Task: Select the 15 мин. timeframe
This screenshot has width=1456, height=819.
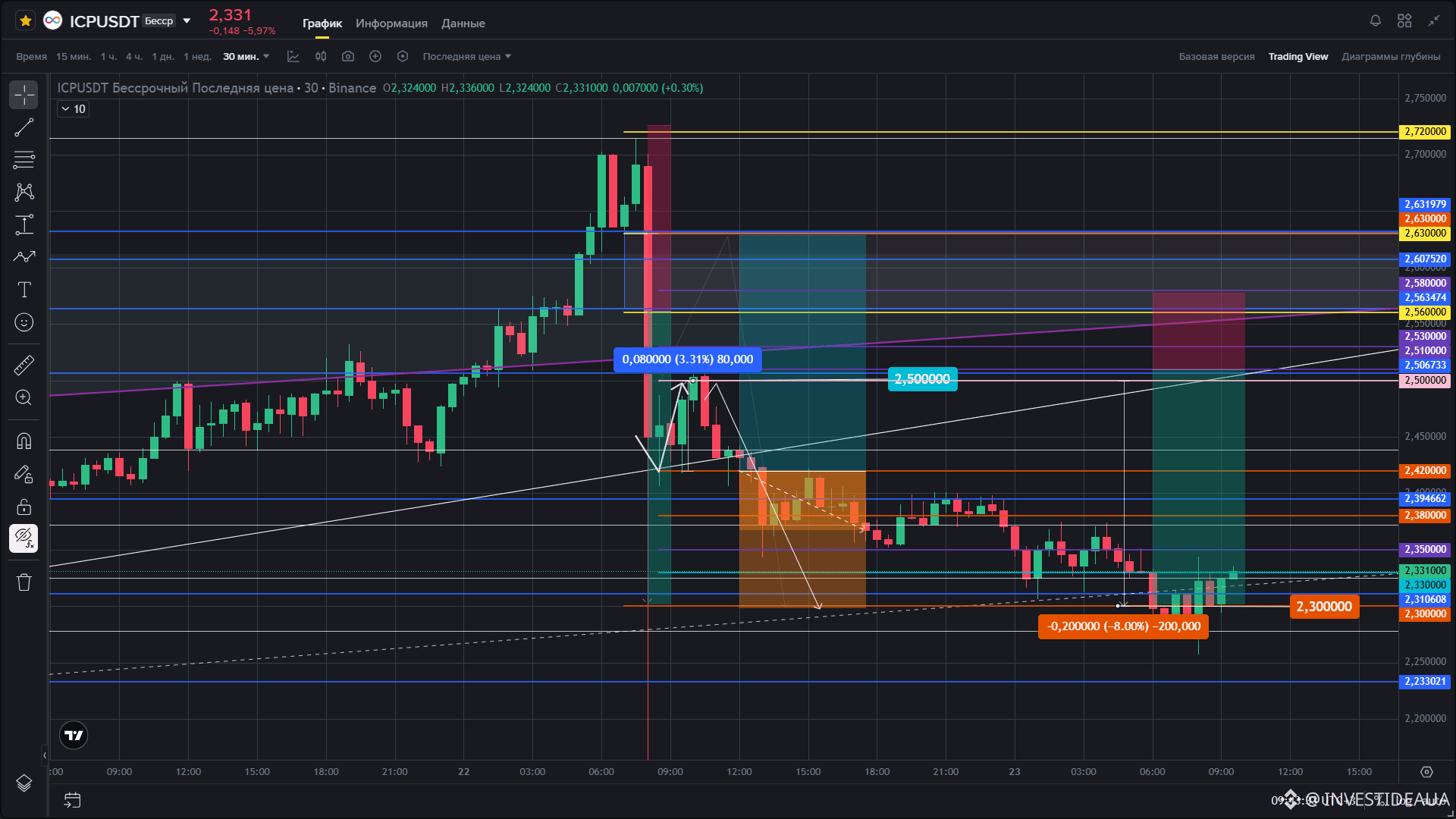Action: point(74,57)
